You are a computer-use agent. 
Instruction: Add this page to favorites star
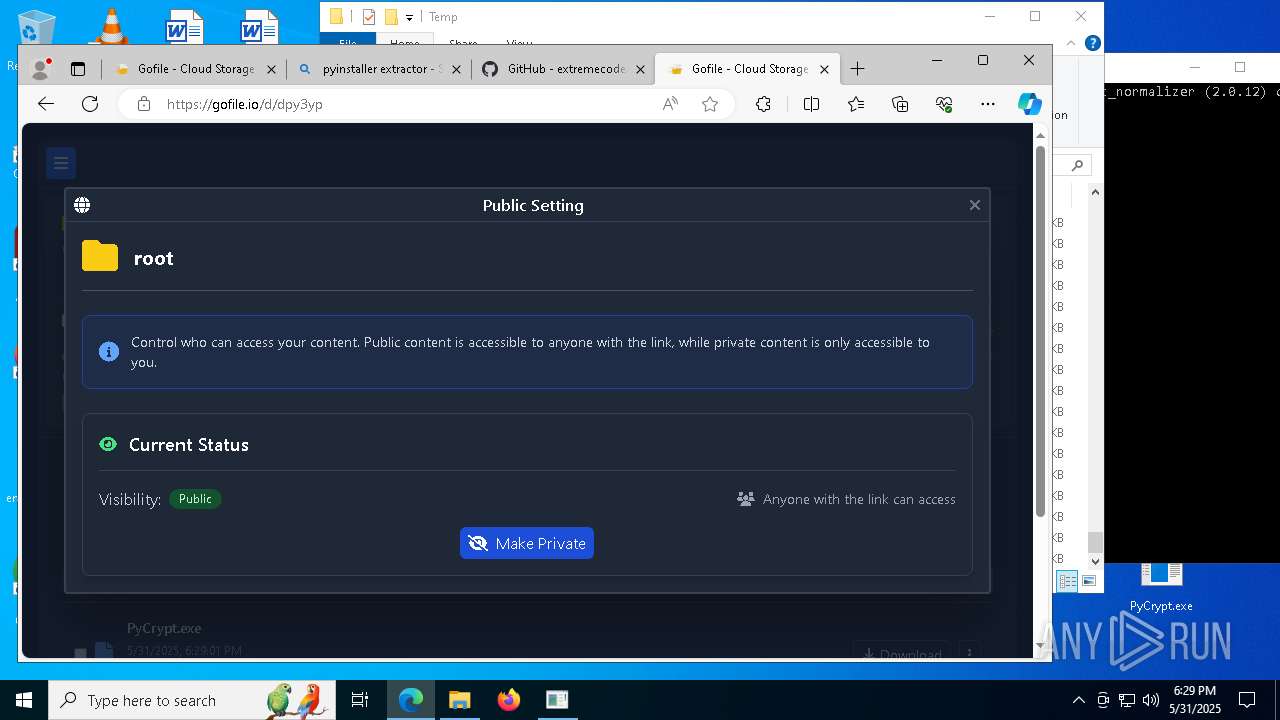[710, 104]
